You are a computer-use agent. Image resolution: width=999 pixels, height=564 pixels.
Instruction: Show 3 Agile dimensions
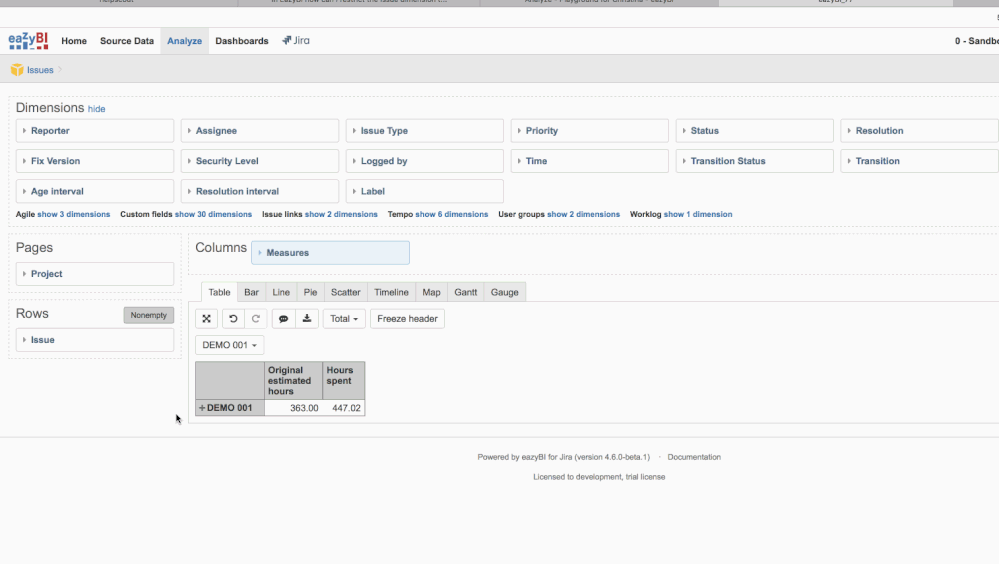(x=73, y=214)
